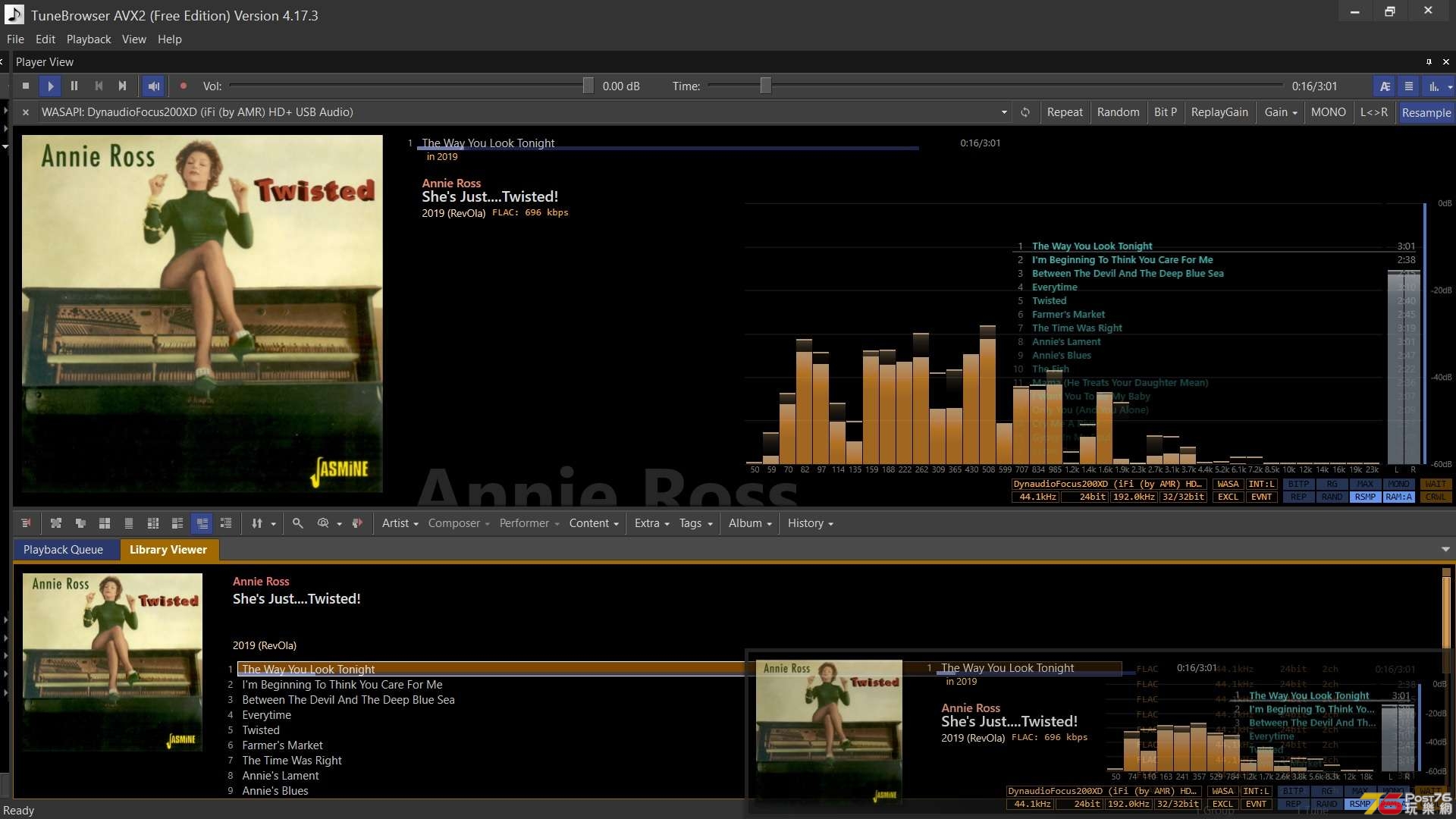The image size is (1456, 819).
Task: Open the Content dropdown
Action: (594, 523)
